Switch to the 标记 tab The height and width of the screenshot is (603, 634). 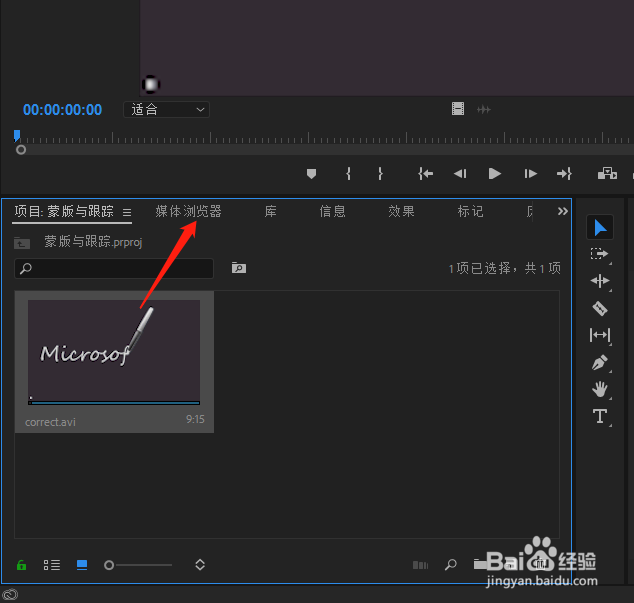click(x=470, y=211)
